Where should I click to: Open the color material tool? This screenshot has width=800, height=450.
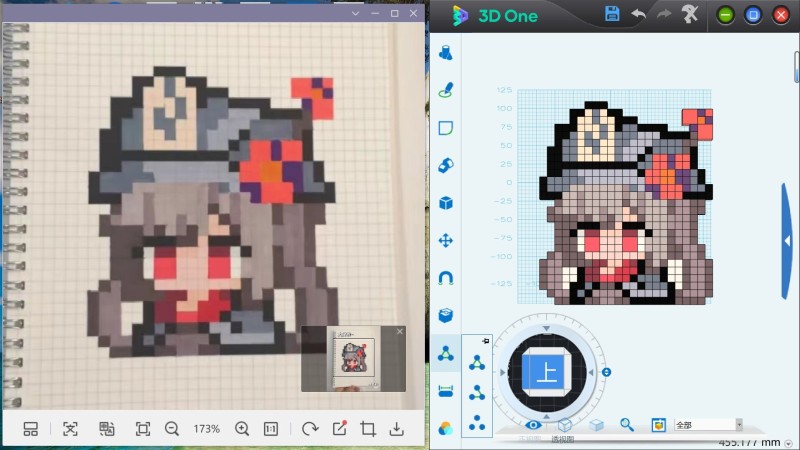(445, 428)
